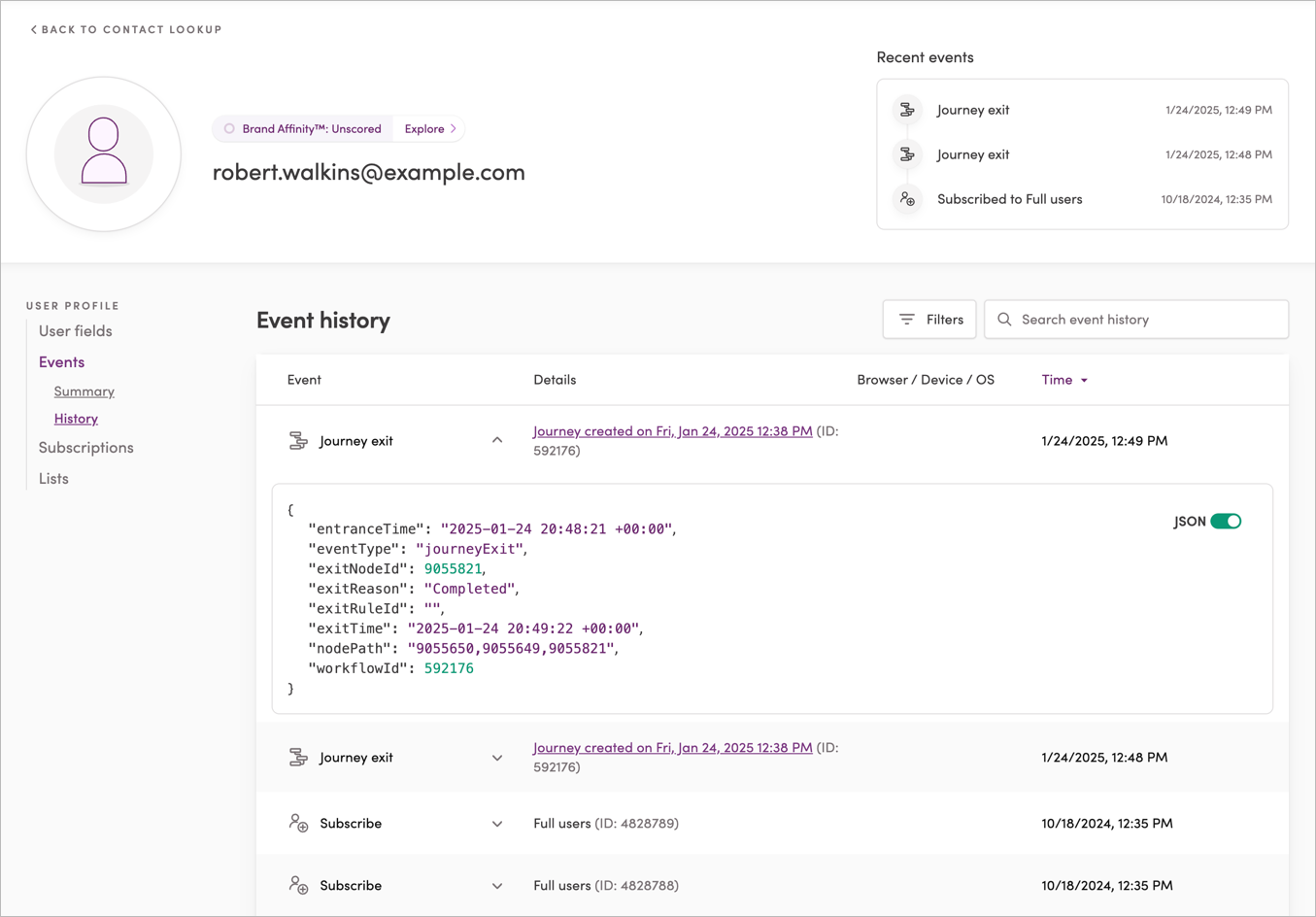
Task: Click the exitNodeId value 9055821
Action: point(453,569)
